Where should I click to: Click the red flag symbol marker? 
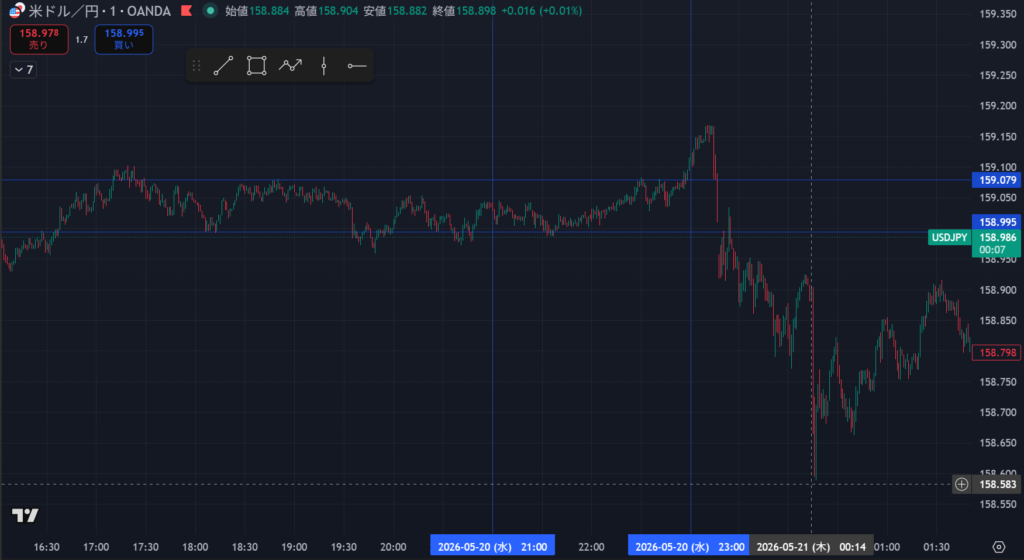click(x=187, y=10)
